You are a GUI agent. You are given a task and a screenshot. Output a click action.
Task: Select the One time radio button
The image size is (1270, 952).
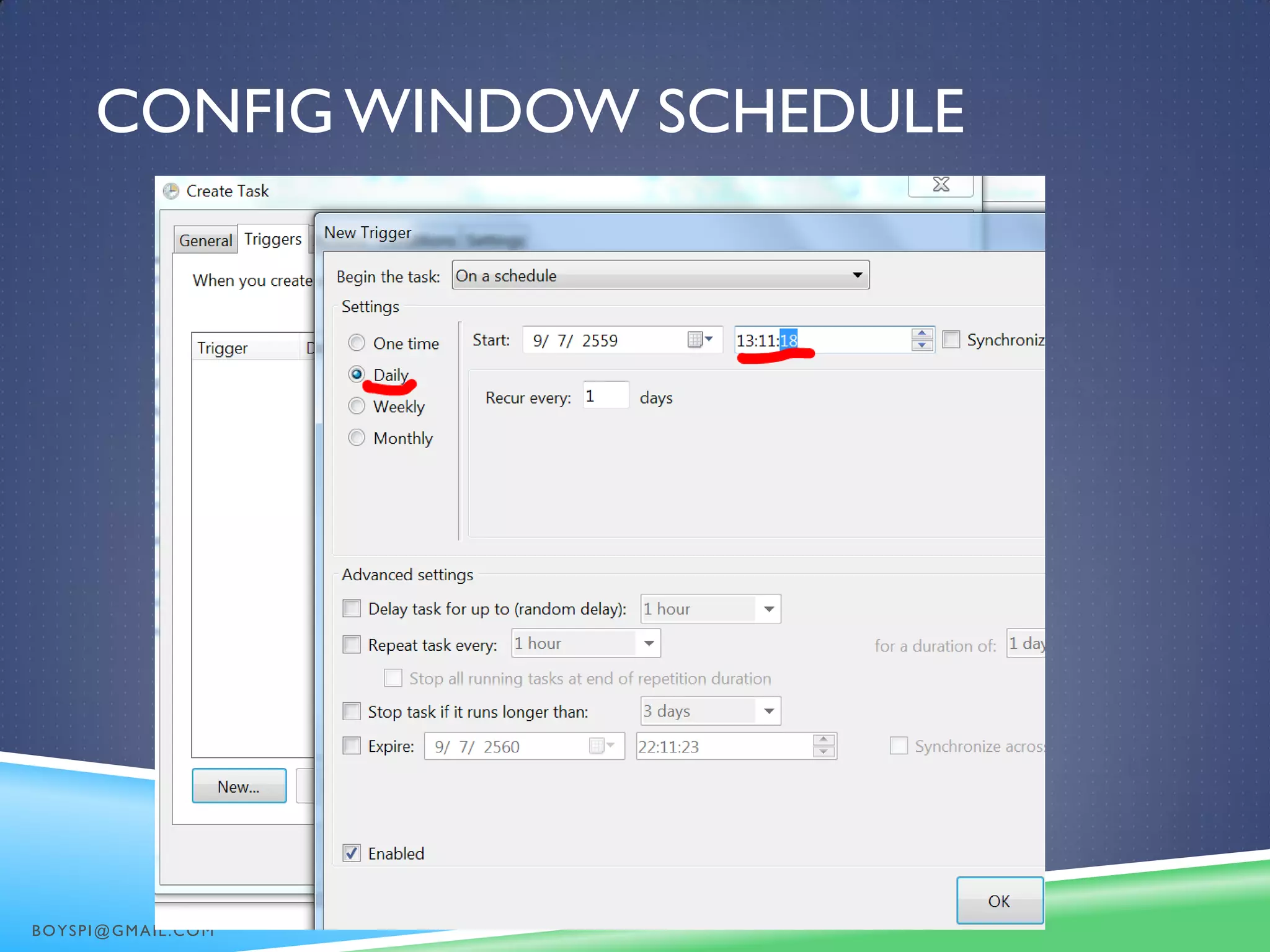(357, 343)
